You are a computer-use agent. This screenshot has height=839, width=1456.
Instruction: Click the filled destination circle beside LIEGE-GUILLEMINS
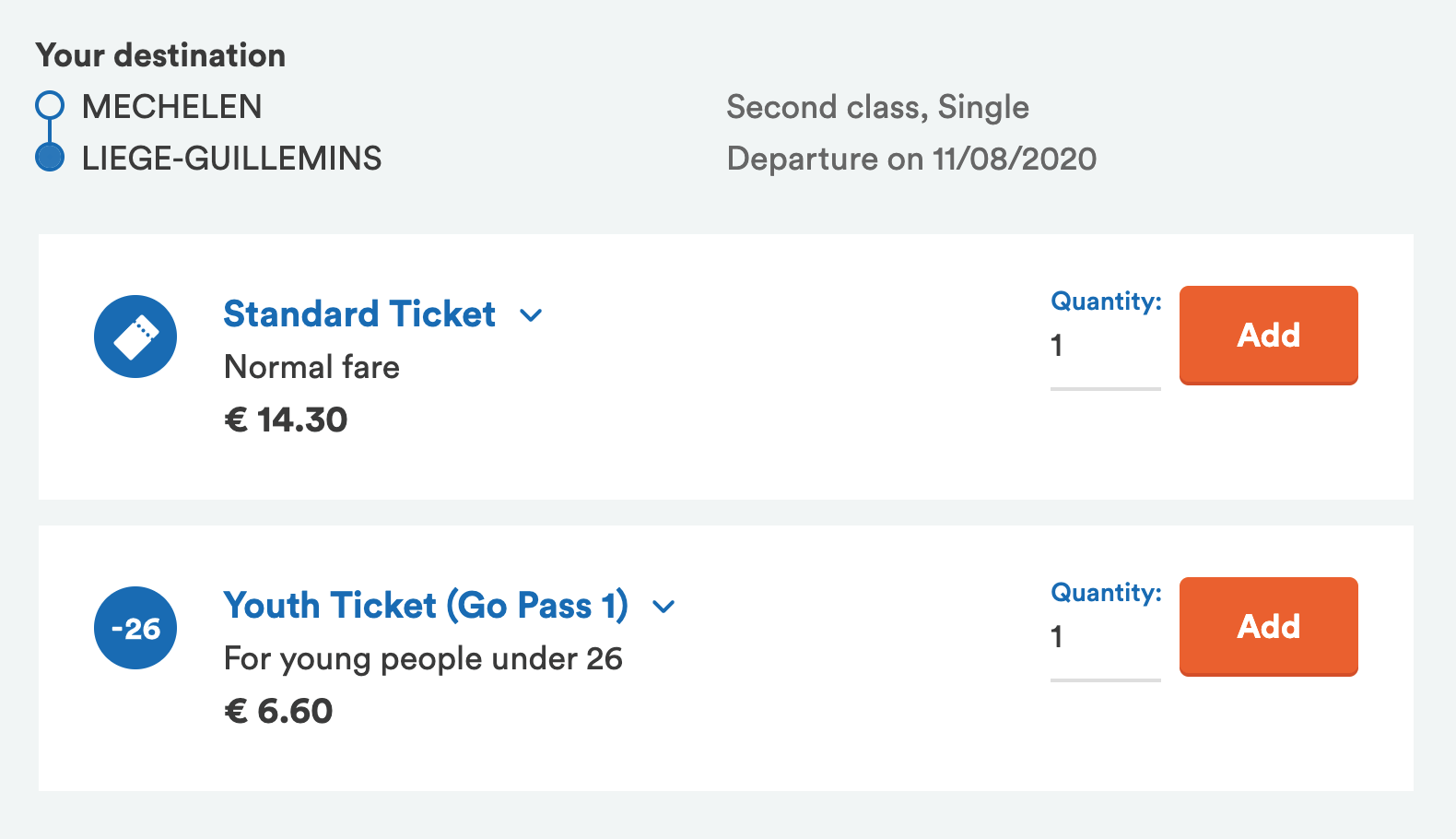[x=50, y=157]
